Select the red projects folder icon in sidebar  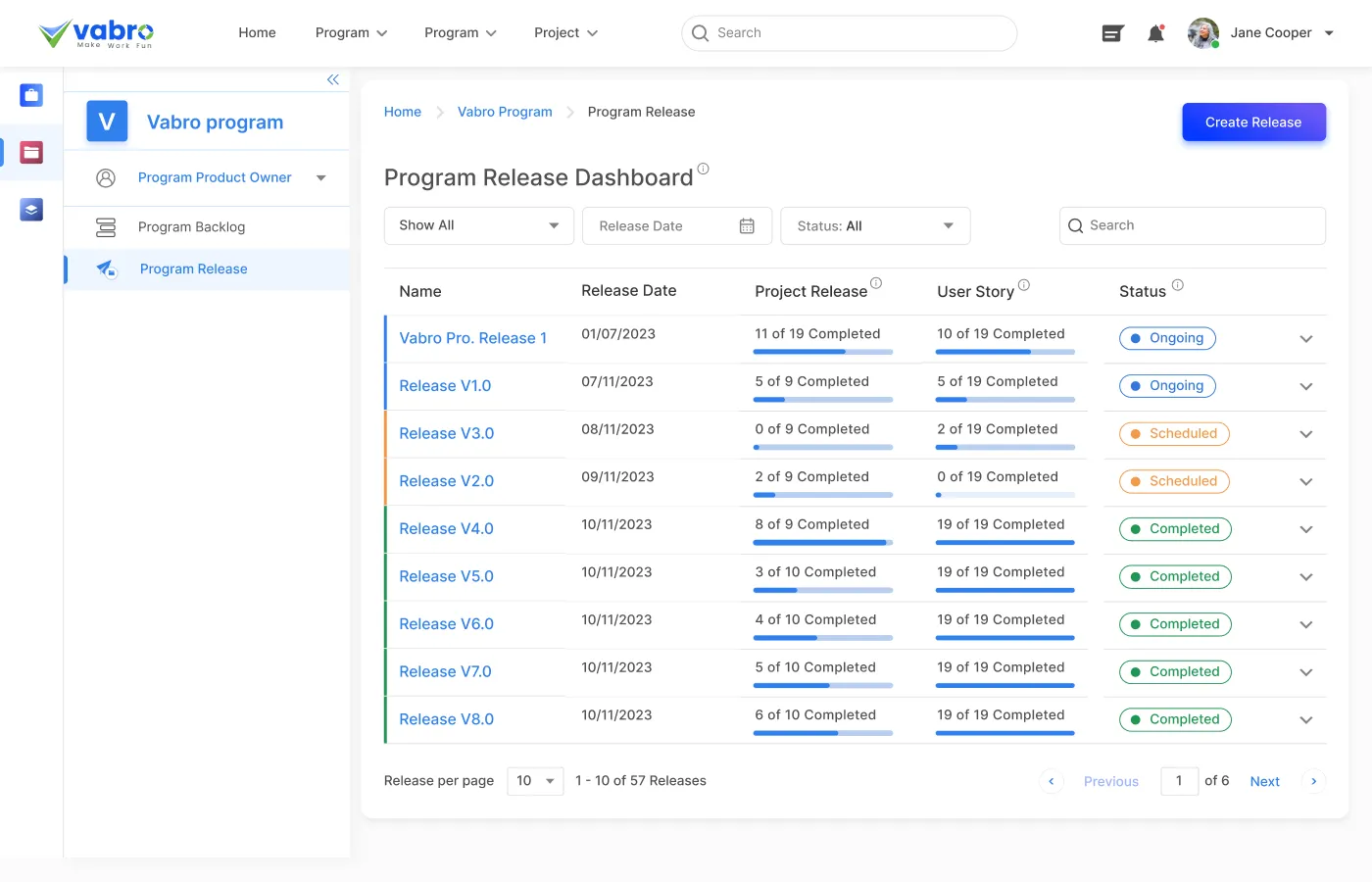30,152
